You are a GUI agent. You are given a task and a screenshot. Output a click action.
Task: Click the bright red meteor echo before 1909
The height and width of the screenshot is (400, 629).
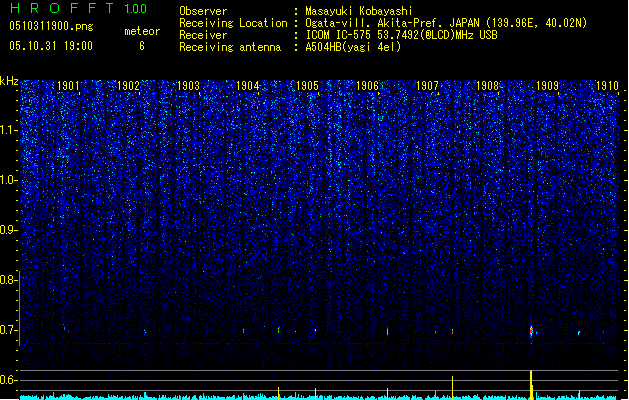pos(532,331)
